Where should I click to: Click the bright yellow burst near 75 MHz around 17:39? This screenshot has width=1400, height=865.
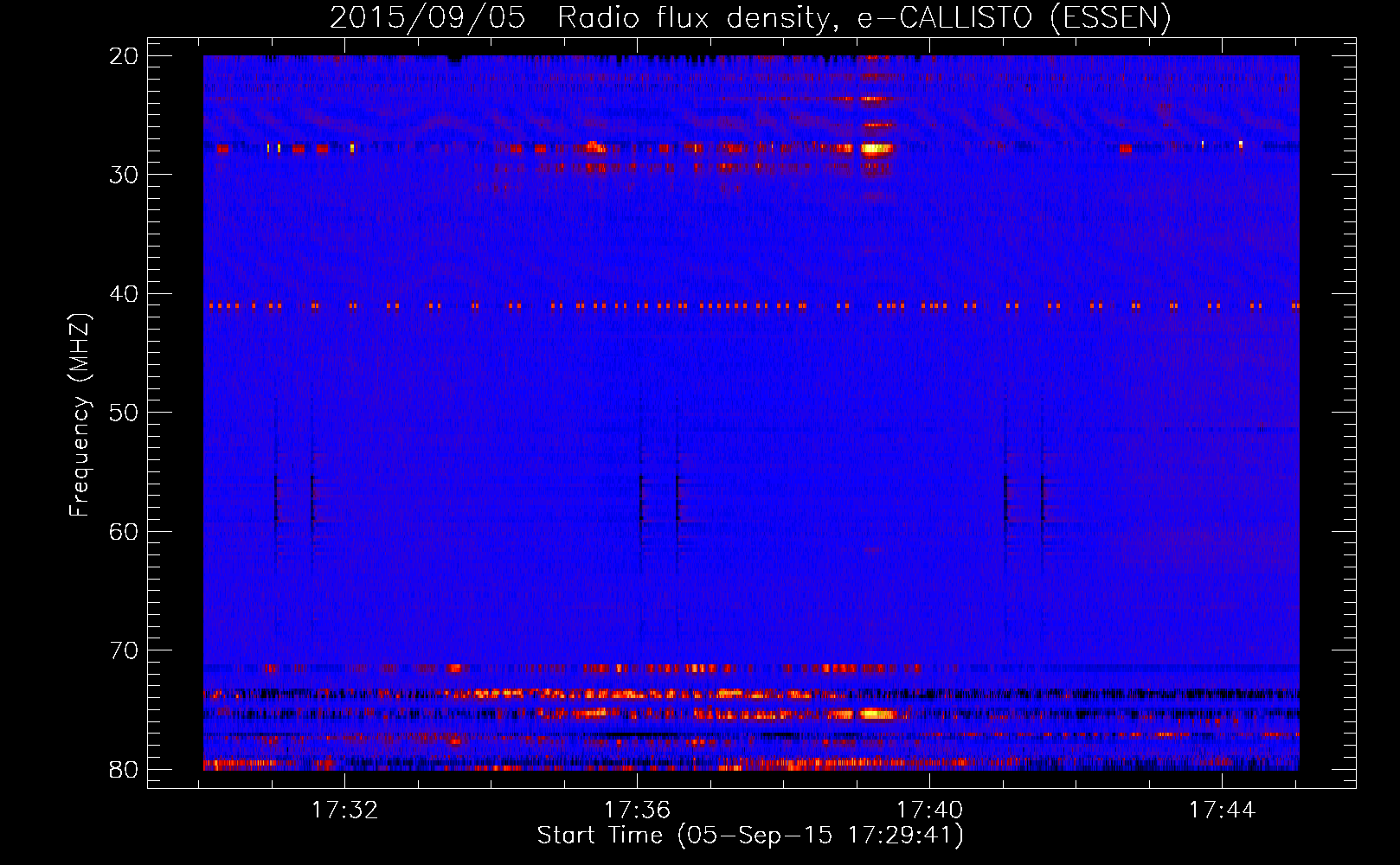877,714
